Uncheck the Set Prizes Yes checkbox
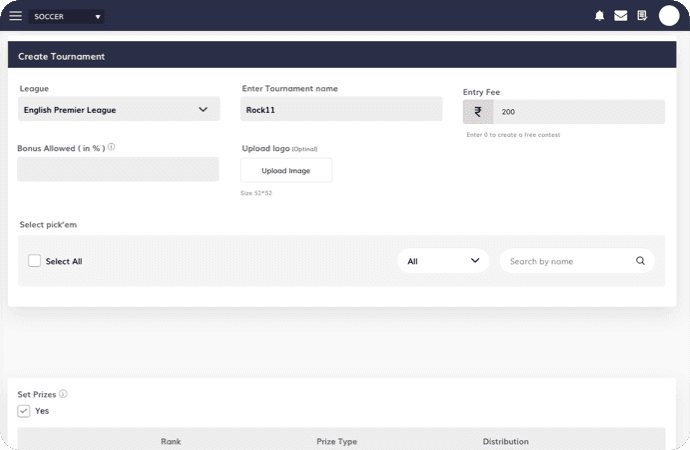This screenshot has height=450, width=690. 24,411
